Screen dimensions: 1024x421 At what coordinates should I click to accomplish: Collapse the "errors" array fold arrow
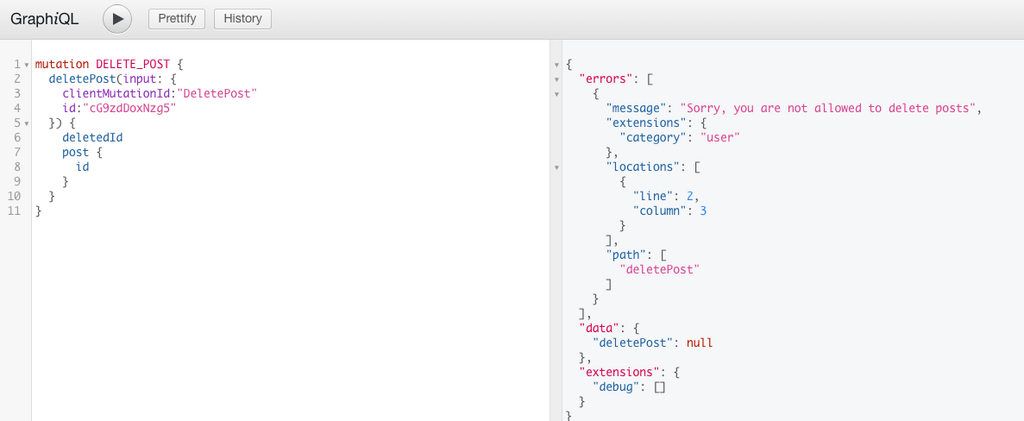pyautogui.click(x=556, y=80)
